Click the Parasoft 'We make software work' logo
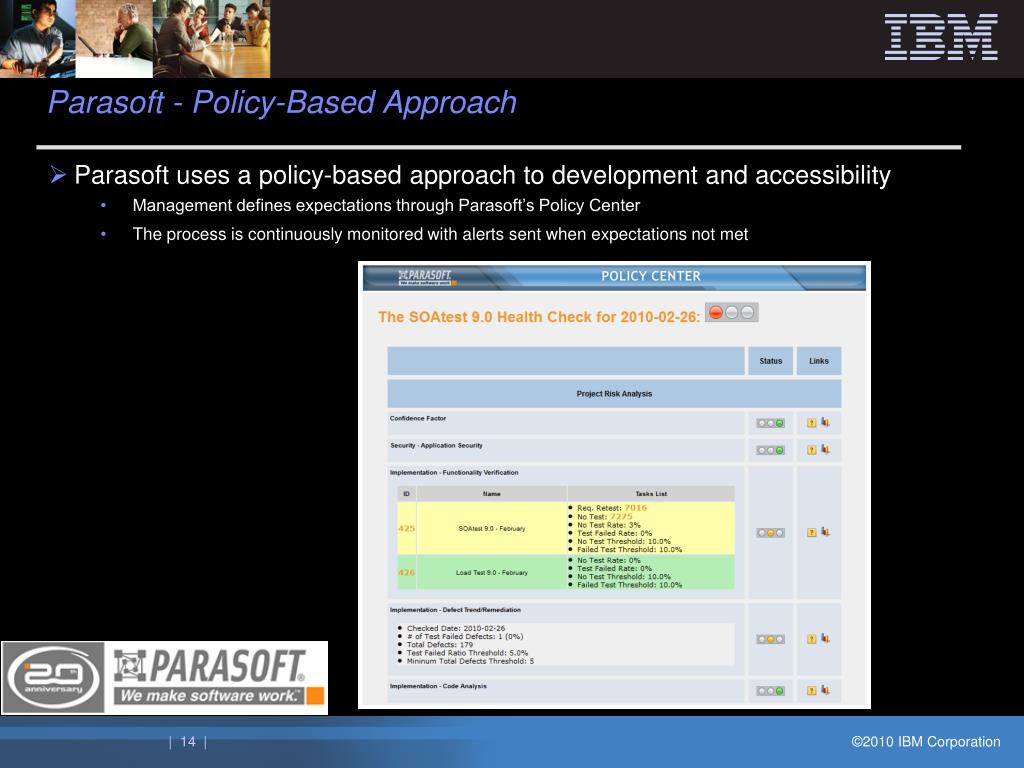The image size is (1024, 768). point(217,678)
